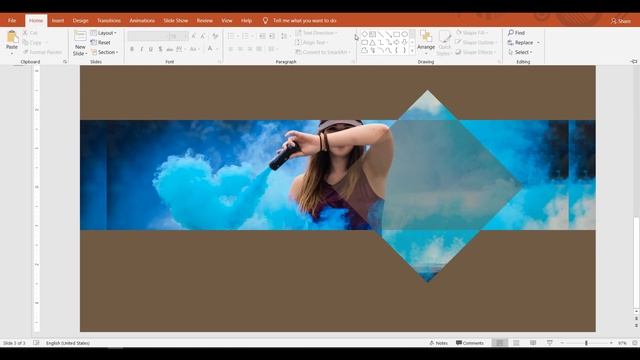This screenshot has width=640, height=360.
Task: Expand the shapes gallery More arrow
Action: tap(412, 51)
